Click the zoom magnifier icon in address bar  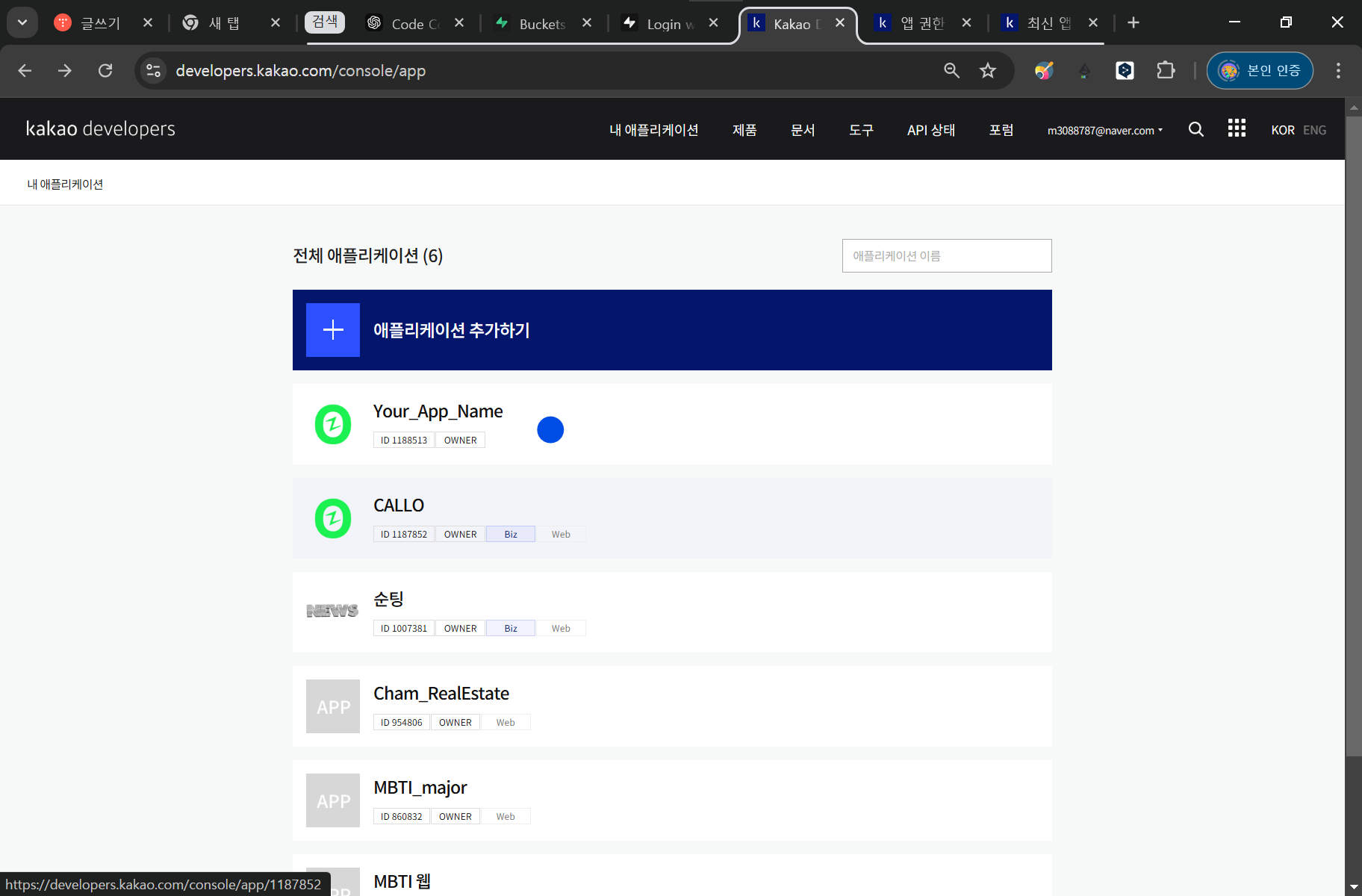pos(951,70)
